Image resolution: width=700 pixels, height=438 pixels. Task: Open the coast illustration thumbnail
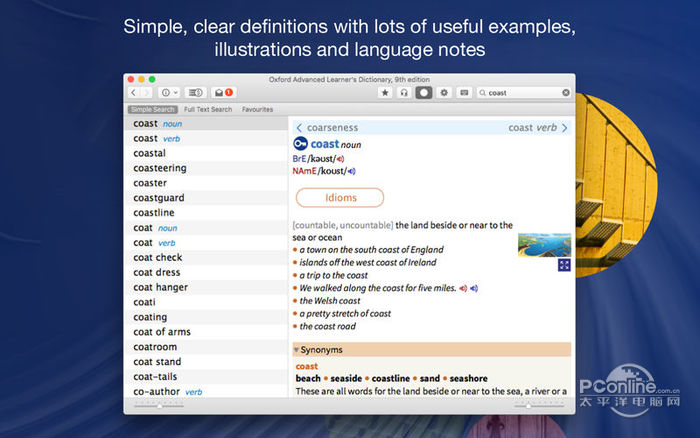point(544,245)
